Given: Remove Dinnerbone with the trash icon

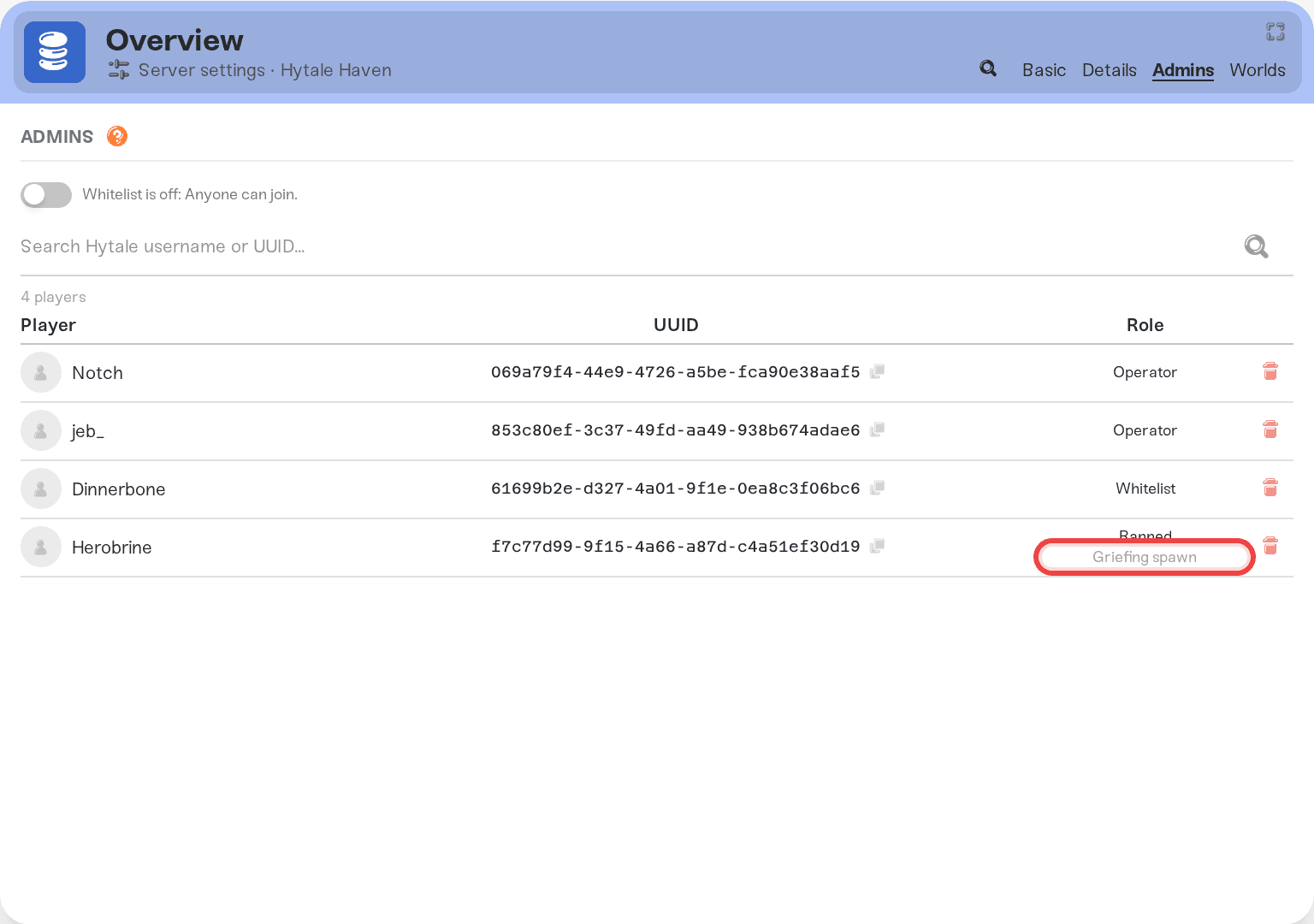Looking at the screenshot, I should pyautogui.click(x=1270, y=488).
